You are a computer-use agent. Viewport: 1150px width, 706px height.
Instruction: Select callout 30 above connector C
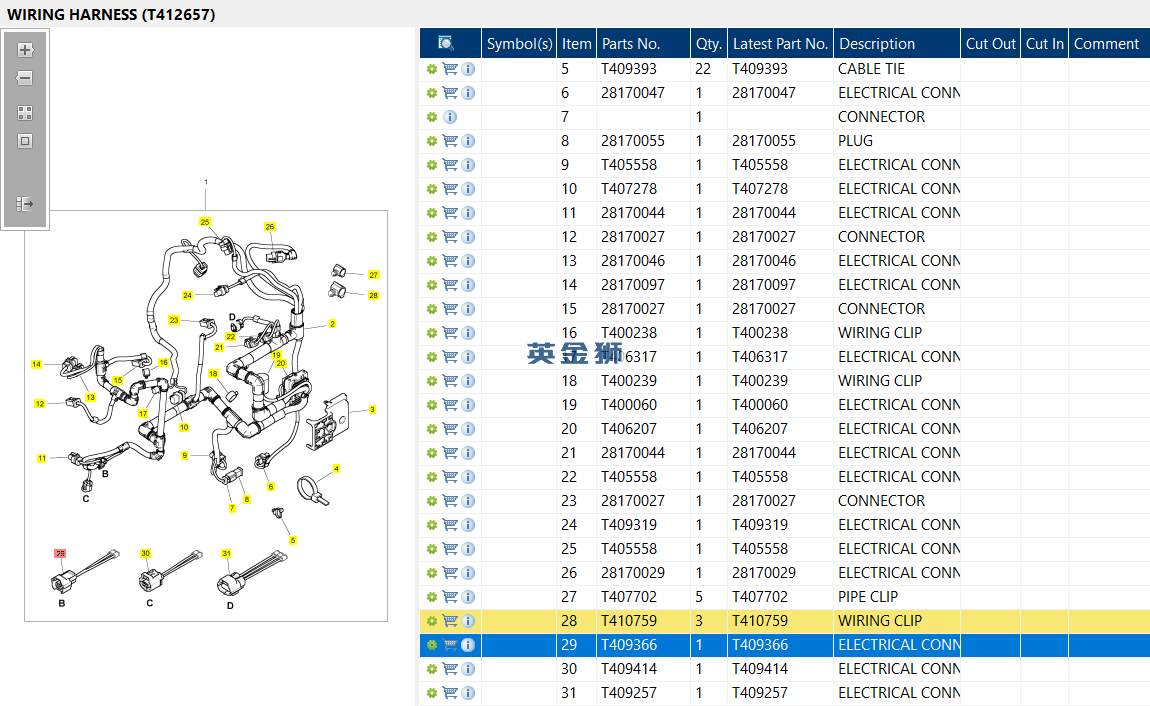coord(145,554)
